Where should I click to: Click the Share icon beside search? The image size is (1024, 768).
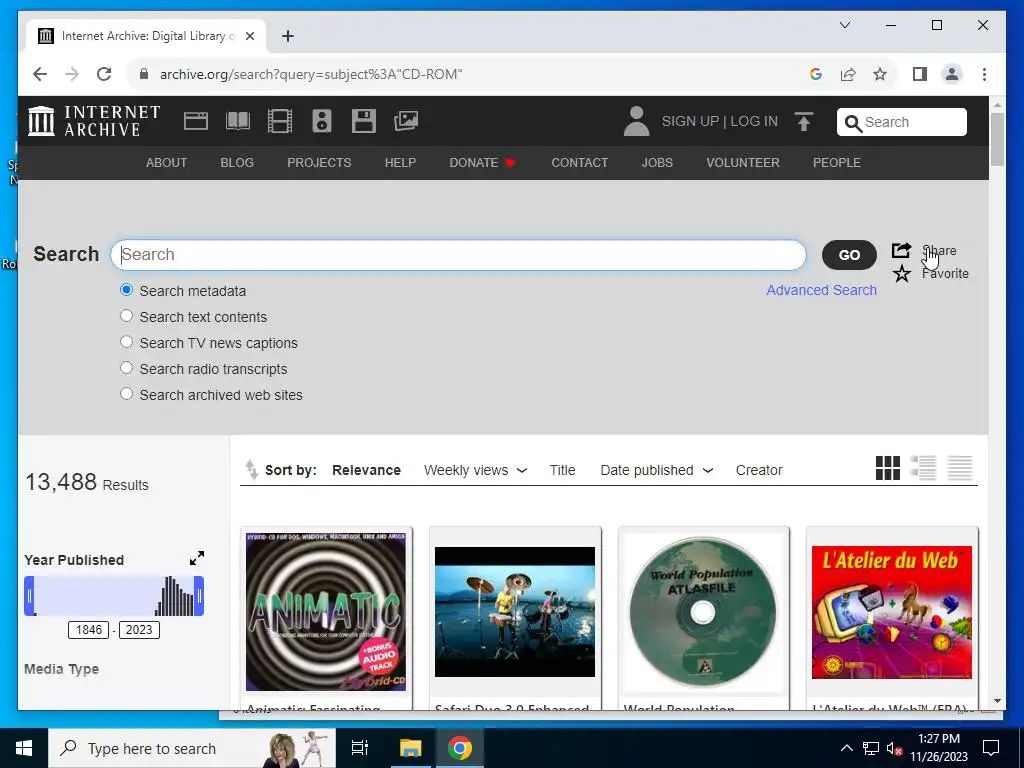coord(901,250)
